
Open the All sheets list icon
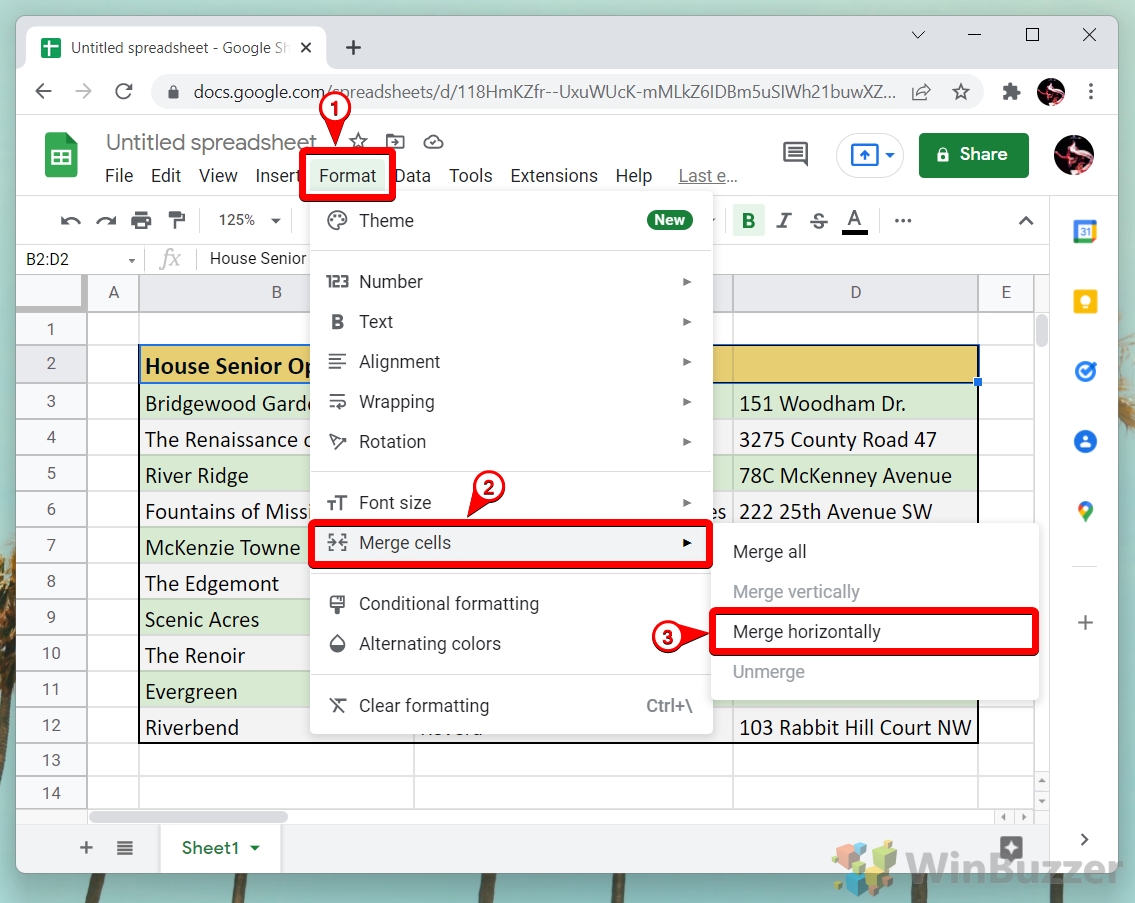coord(125,848)
